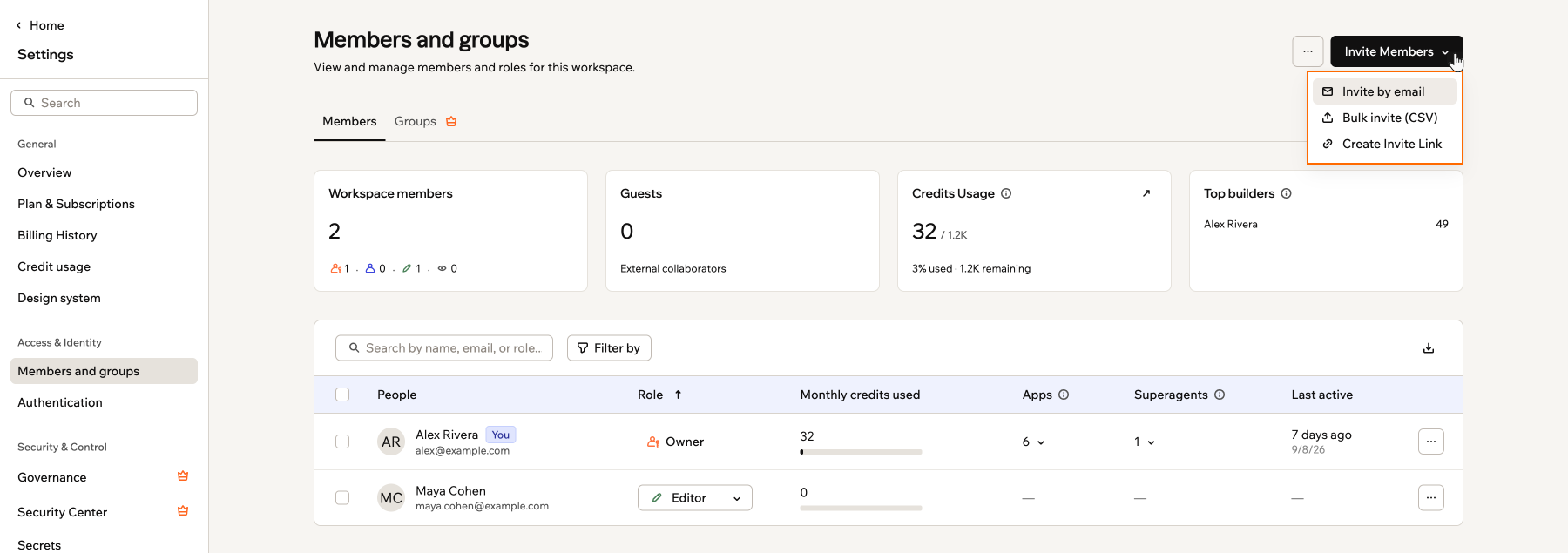Click the Monthly credits used column header

860,395
